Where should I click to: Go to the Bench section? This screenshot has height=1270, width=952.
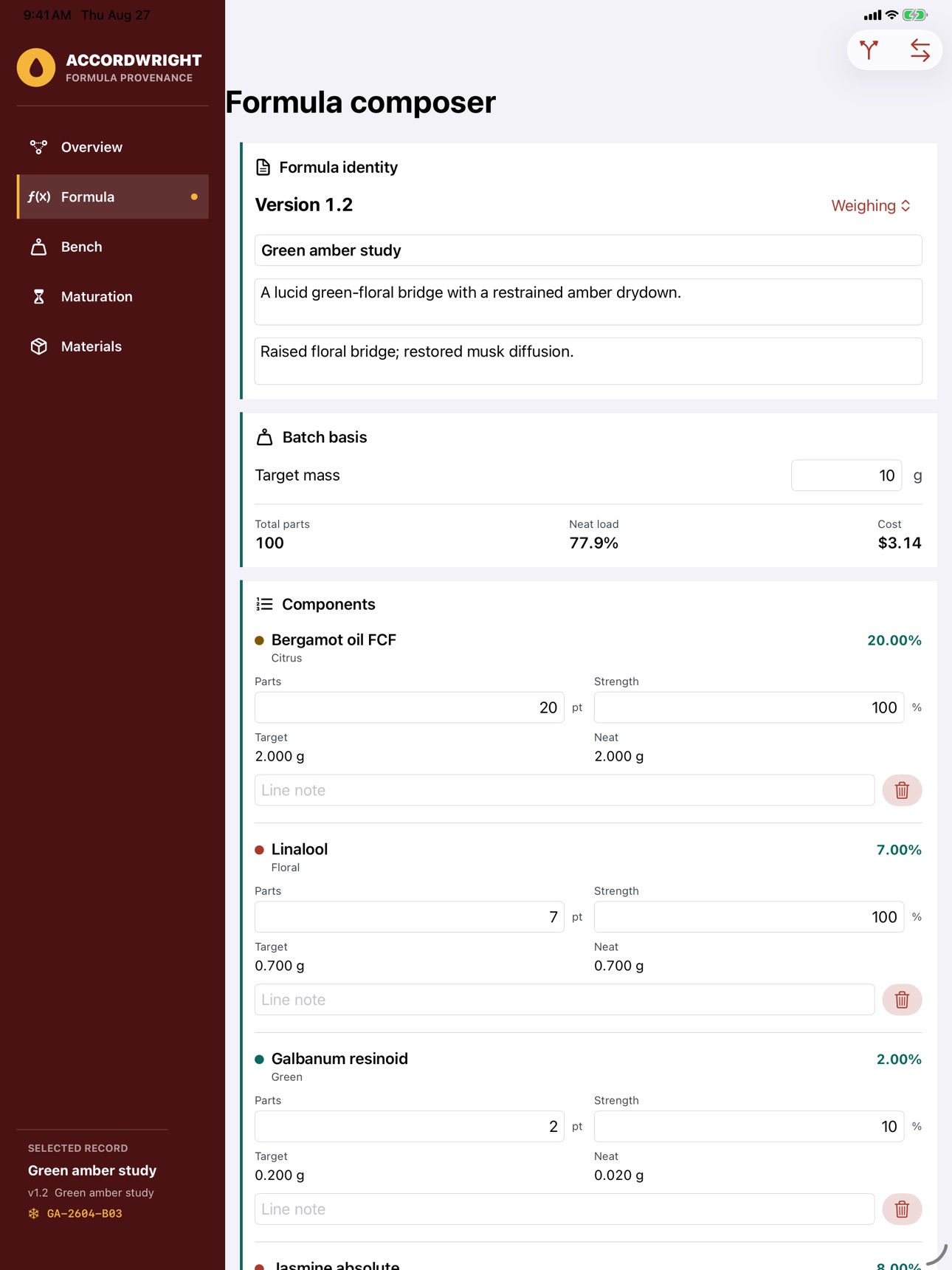coord(113,247)
